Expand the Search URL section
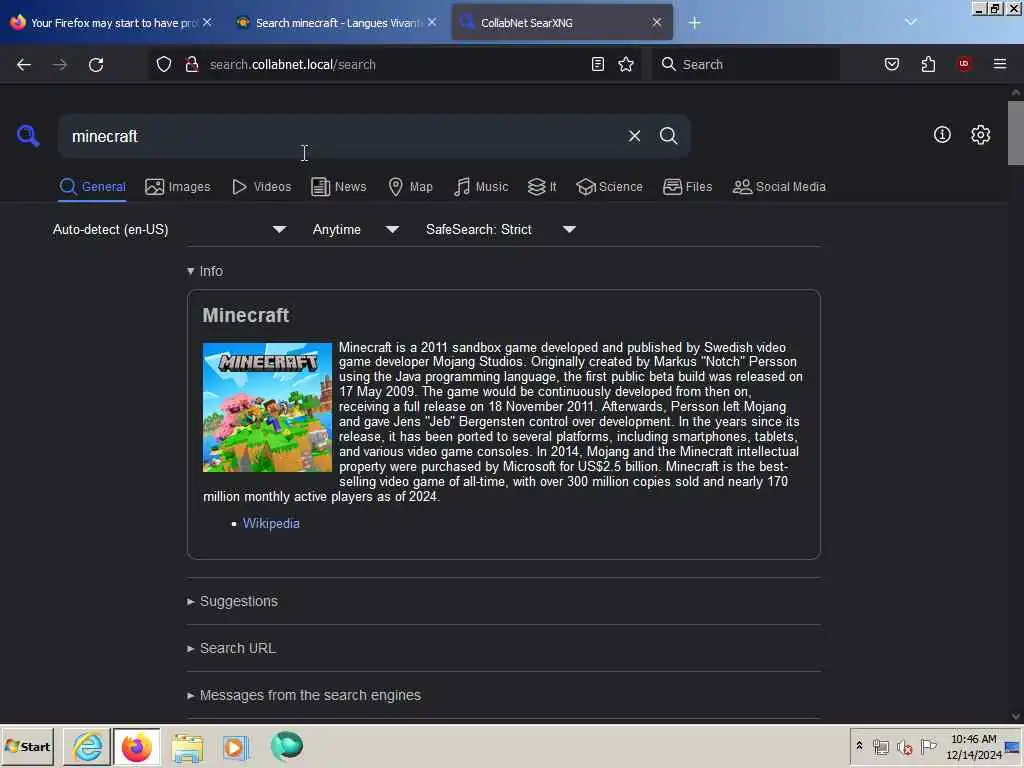The width and height of the screenshot is (1024, 768). [x=231, y=648]
